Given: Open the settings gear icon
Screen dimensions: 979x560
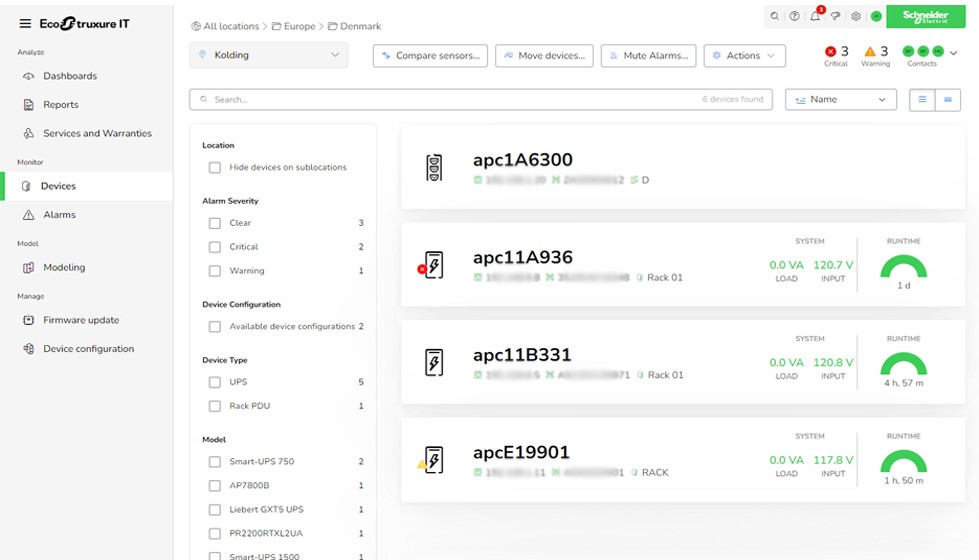Looking at the screenshot, I should point(855,16).
